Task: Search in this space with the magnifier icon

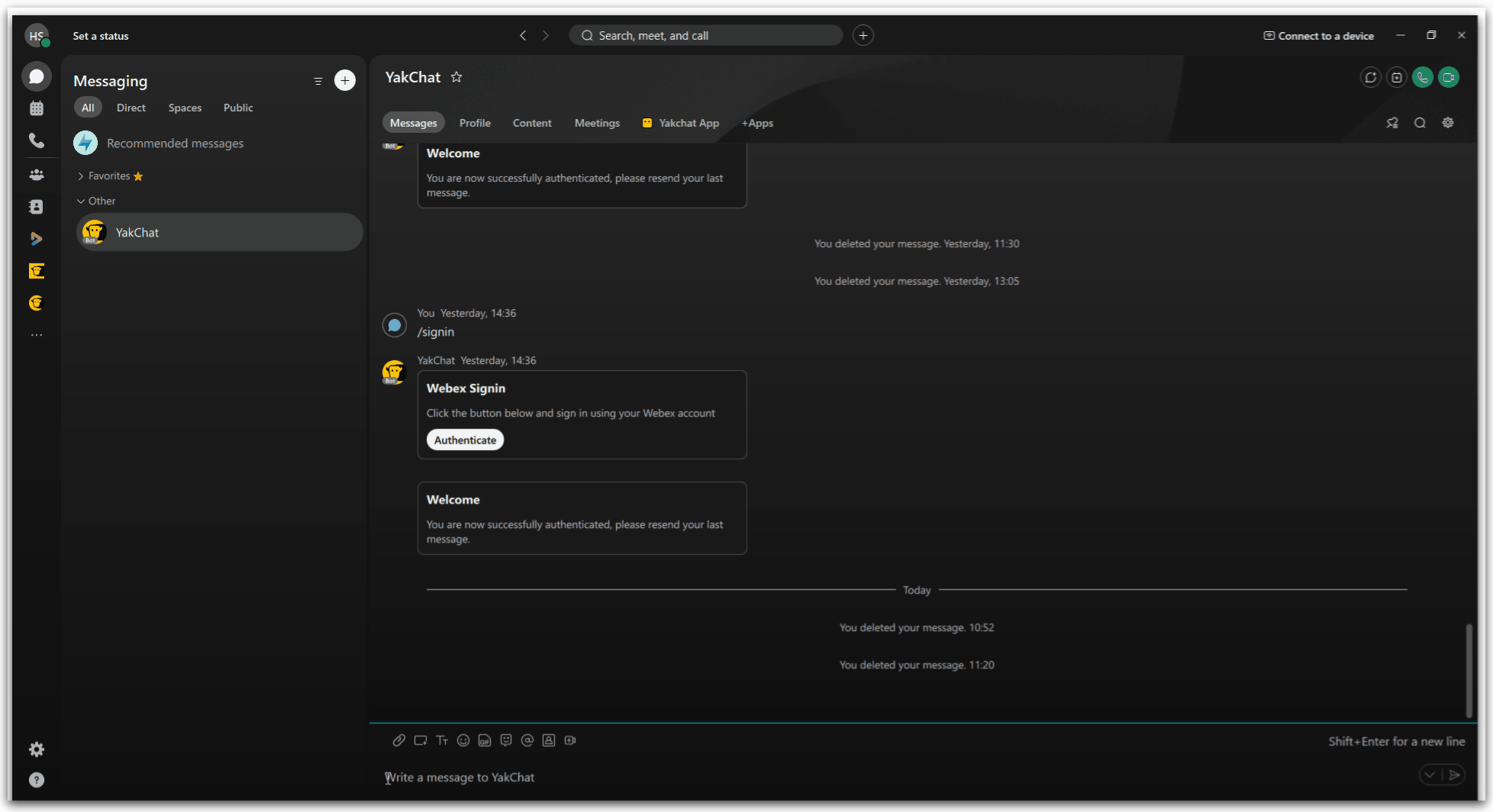Action: 1420,123
